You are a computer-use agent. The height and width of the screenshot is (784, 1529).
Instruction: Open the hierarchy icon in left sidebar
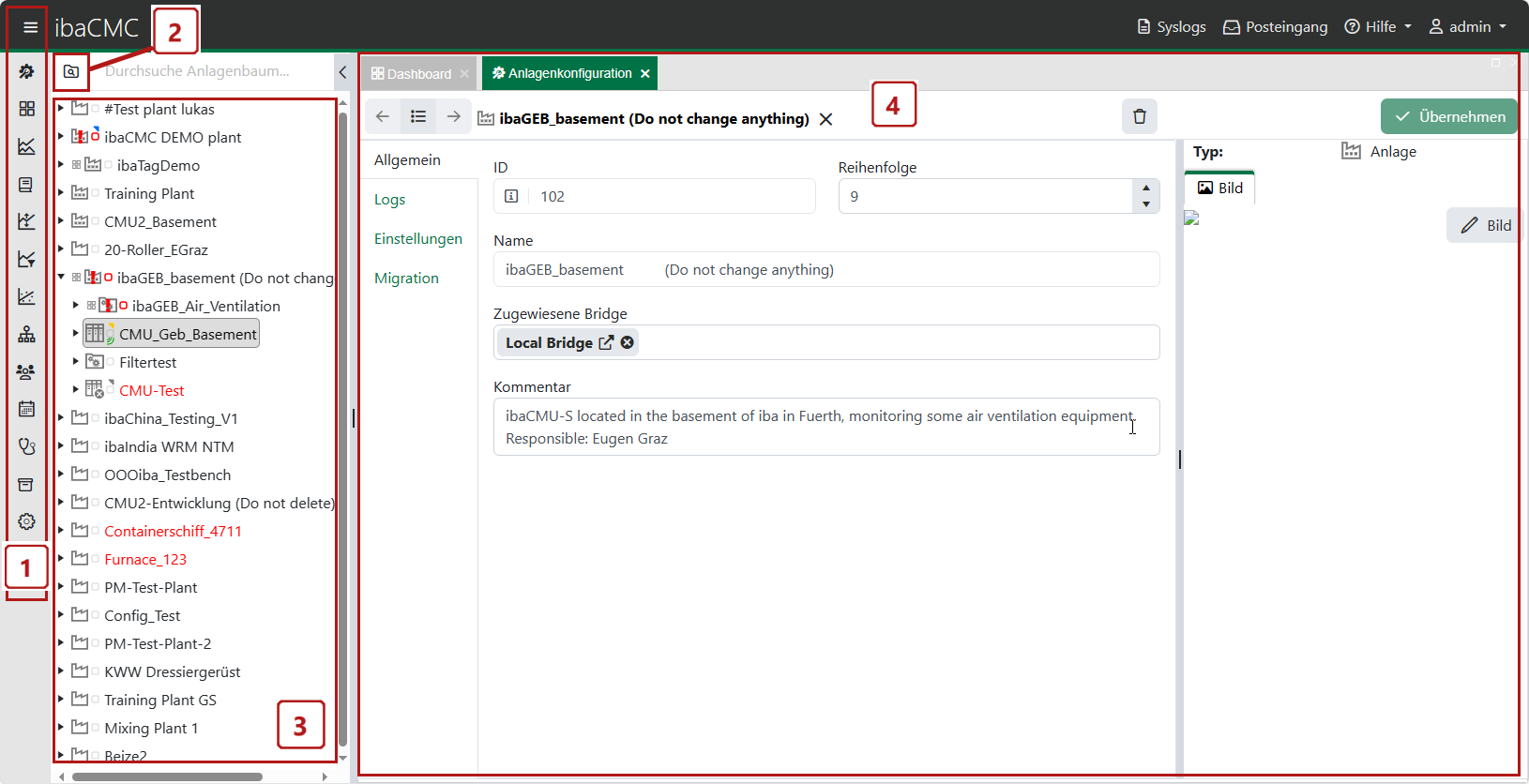pos(26,335)
